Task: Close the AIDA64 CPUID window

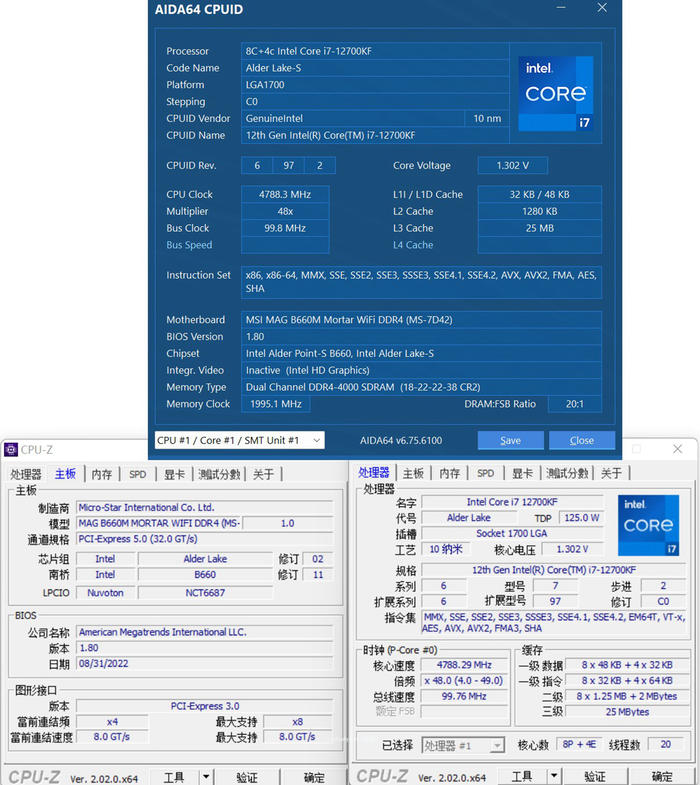Action: pyautogui.click(x=602, y=8)
